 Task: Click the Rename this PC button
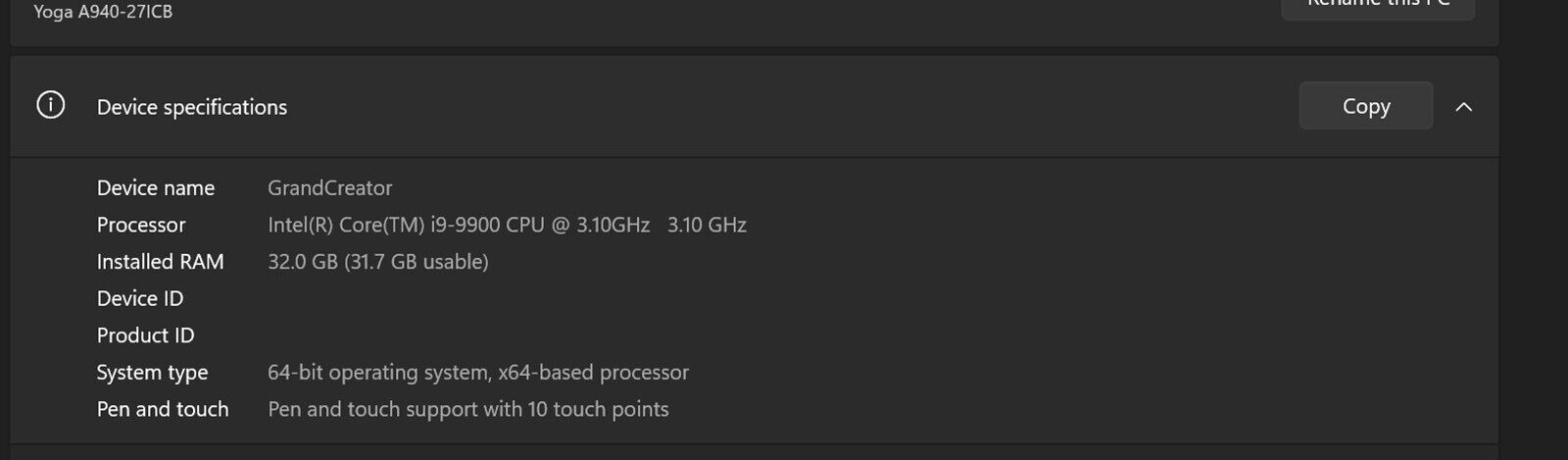[x=1378, y=8]
